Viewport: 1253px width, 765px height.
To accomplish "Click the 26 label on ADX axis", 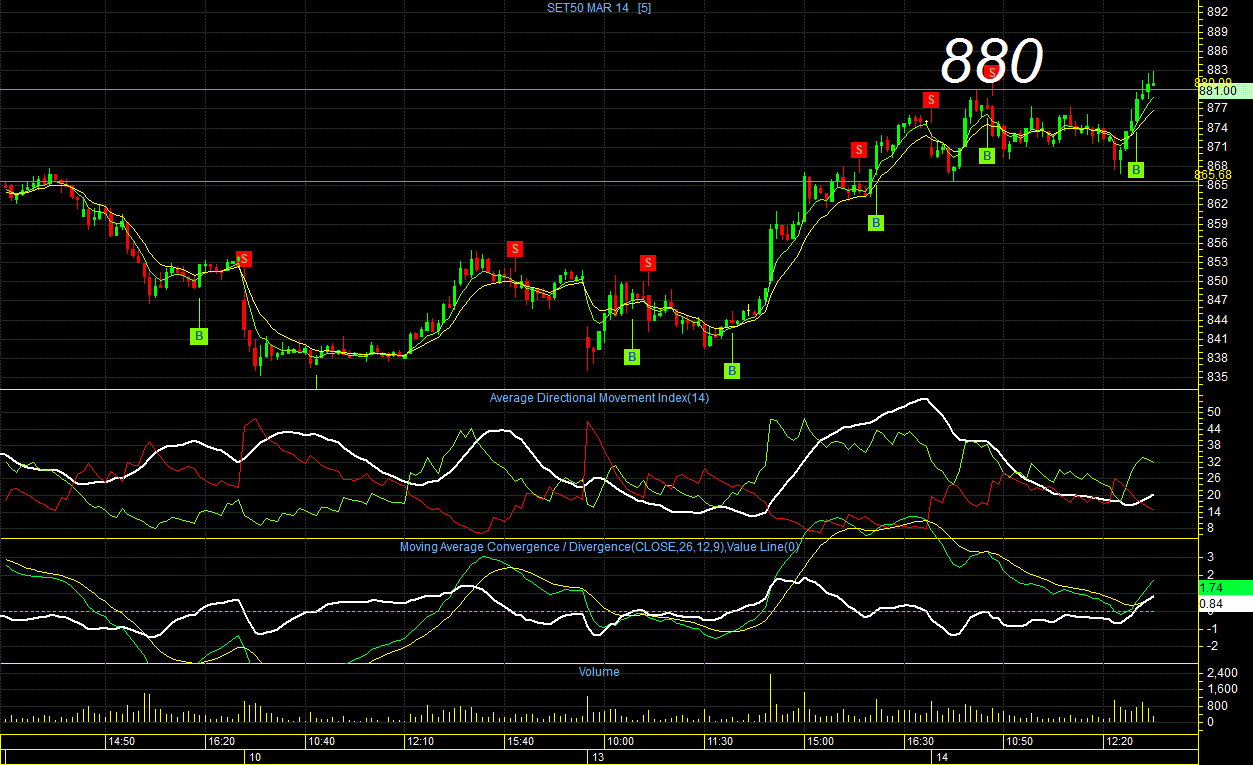I will click(x=1213, y=477).
